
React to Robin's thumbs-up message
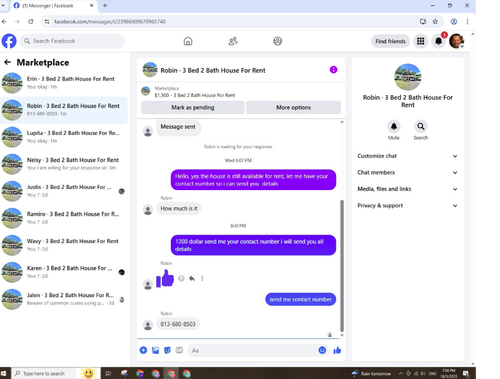[x=181, y=278]
